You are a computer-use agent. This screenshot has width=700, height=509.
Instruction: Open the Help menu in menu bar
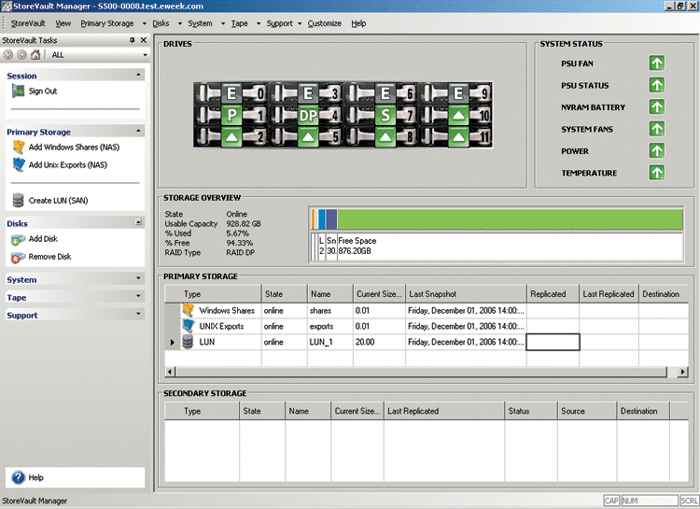click(358, 23)
